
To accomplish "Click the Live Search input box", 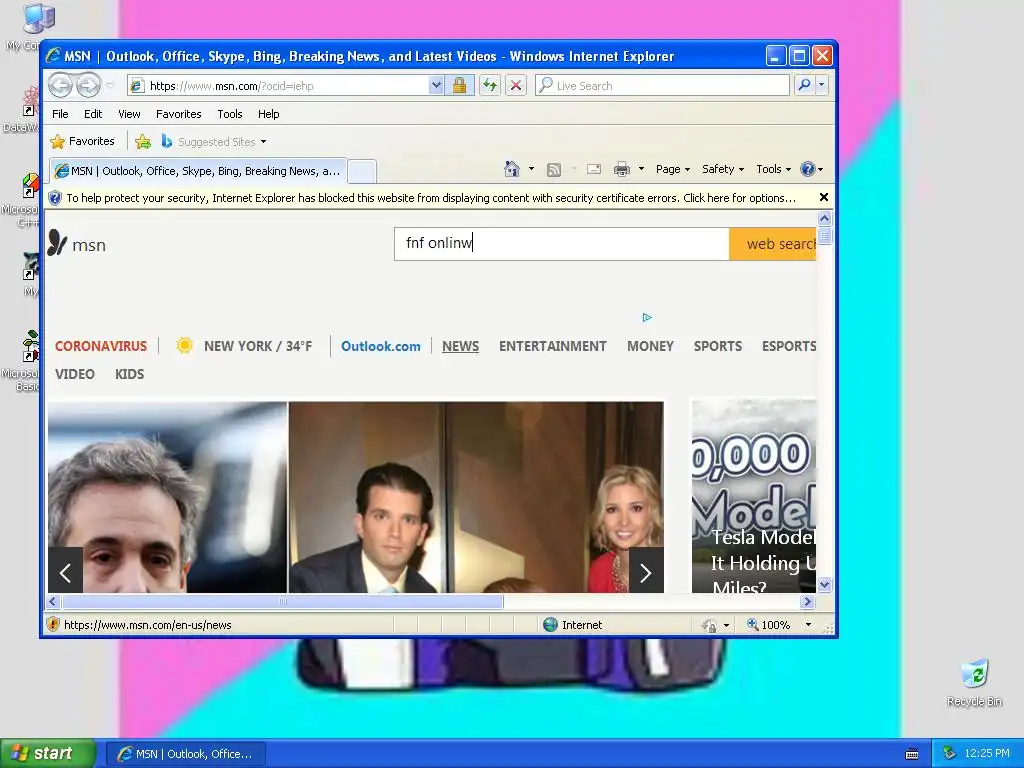I will click(662, 86).
